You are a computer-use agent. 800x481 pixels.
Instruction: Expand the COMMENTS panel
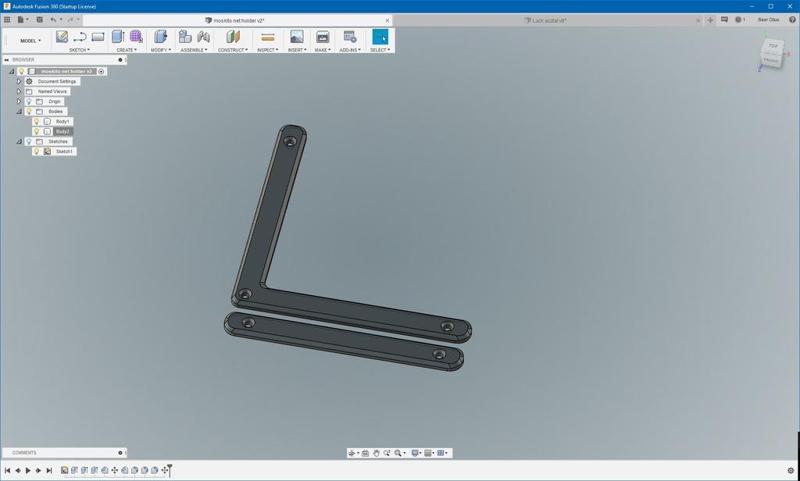point(120,452)
